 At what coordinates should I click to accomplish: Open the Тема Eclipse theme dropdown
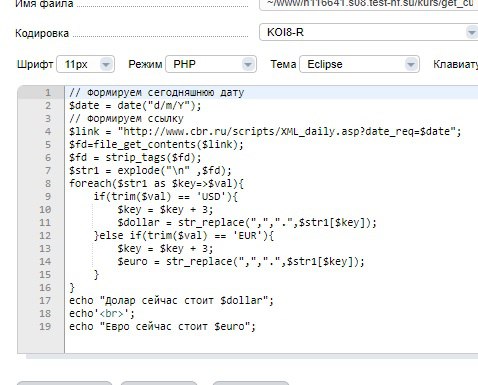(x=359, y=64)
